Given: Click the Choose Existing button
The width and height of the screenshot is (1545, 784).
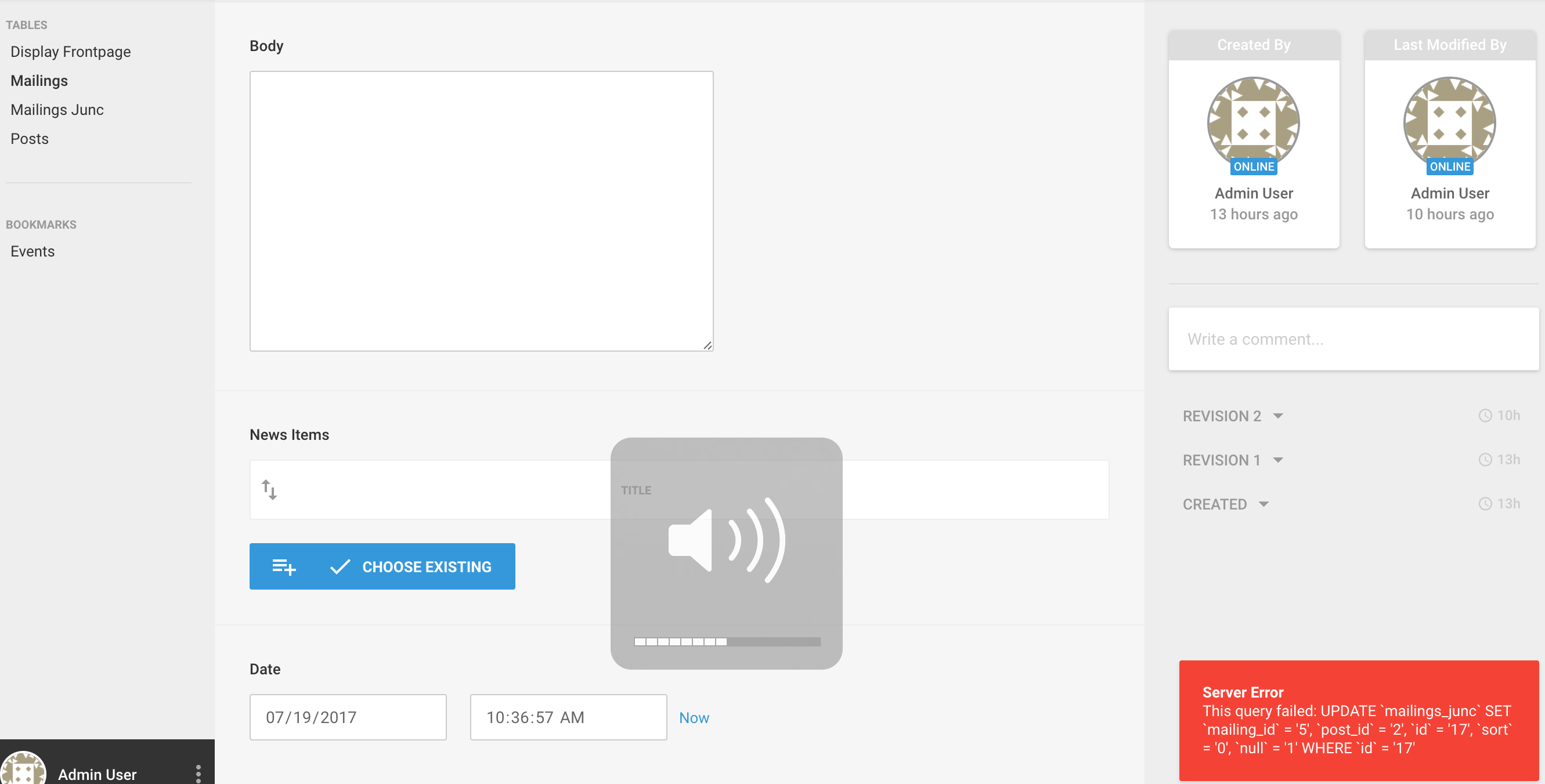Looking at the screenshot, I should pyautogui.click(x=411, y=566).
